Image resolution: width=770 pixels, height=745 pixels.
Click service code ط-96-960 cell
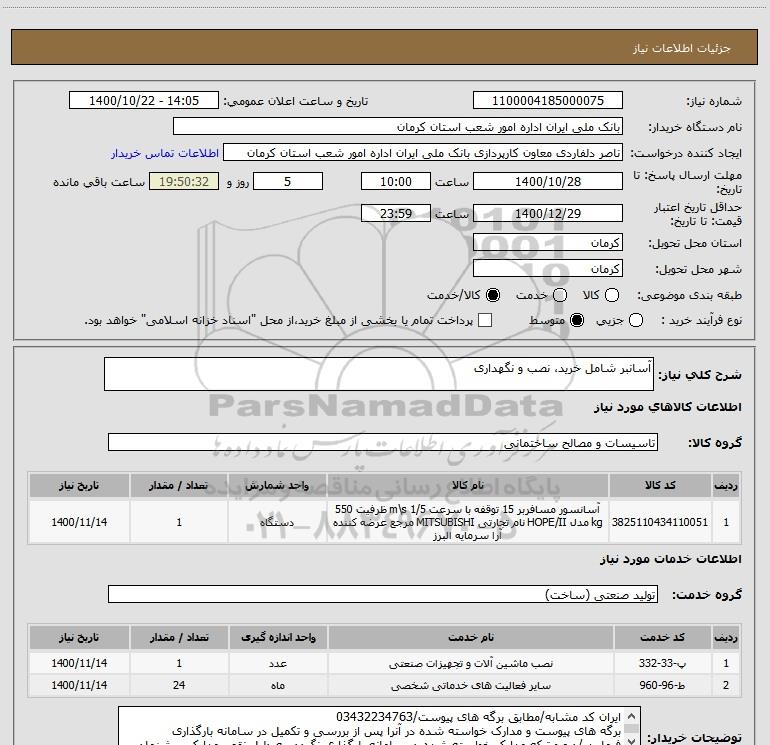(x=662, y=685)
